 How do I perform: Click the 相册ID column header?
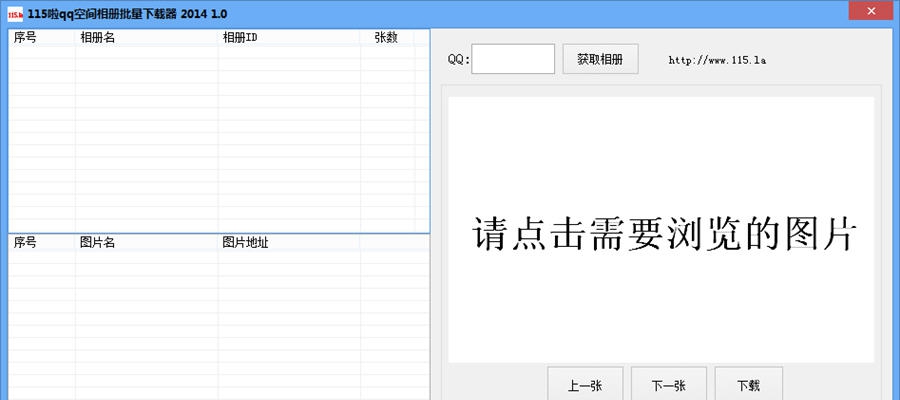pyautogui.click(x=289, y=38)
